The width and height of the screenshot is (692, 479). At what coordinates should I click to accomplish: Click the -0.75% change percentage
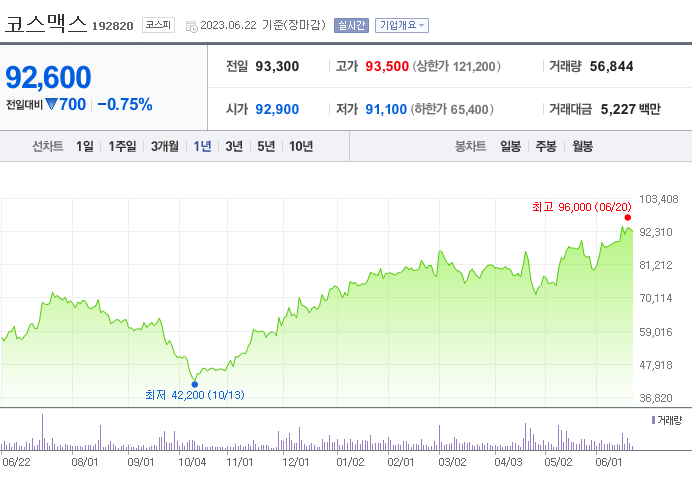pos(125,105)
